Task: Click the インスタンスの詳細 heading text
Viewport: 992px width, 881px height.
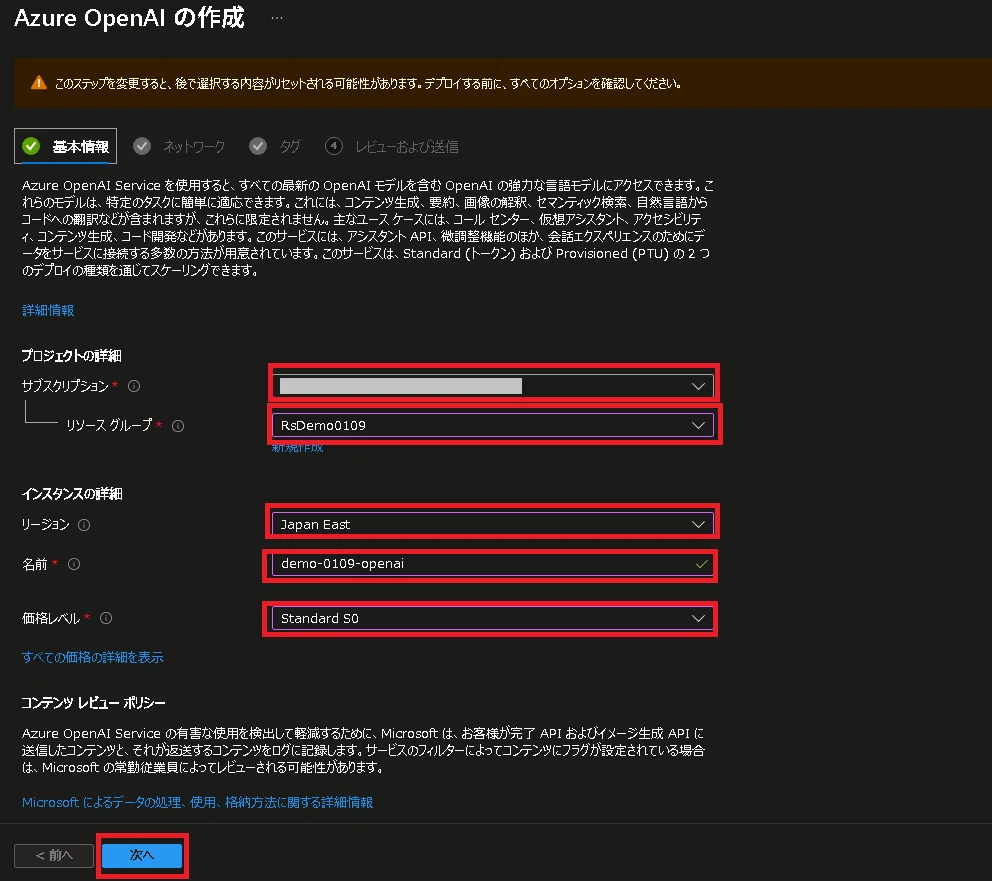Action: point(72,493)
